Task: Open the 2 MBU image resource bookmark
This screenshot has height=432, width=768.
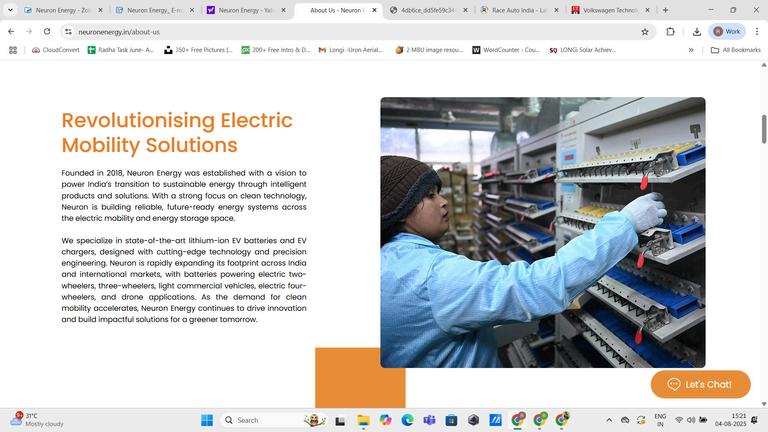Action: pos(429,50)
